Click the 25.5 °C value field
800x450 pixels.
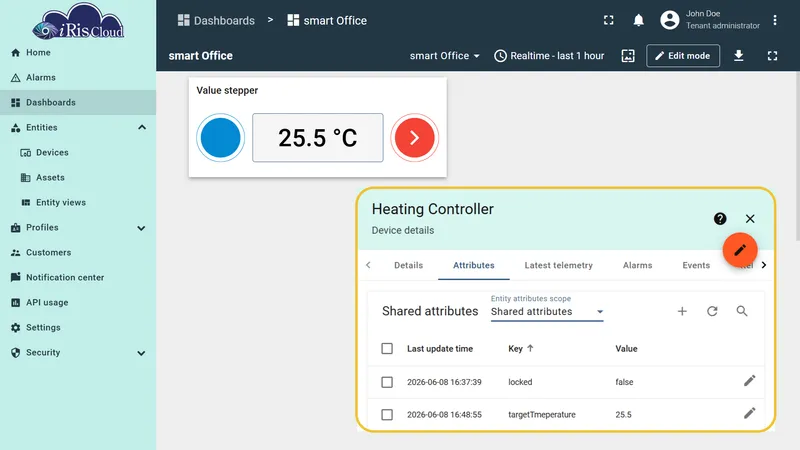point(317,138)
